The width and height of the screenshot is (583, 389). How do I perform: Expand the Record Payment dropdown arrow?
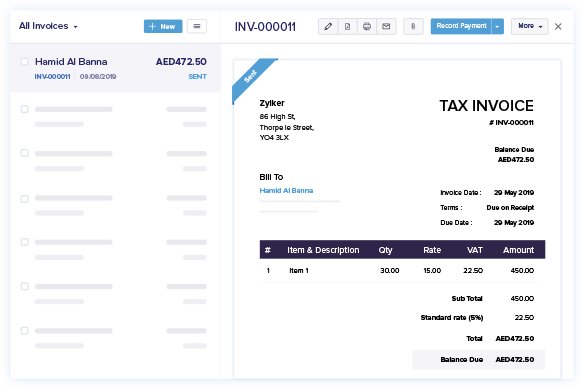pos(497,26)
